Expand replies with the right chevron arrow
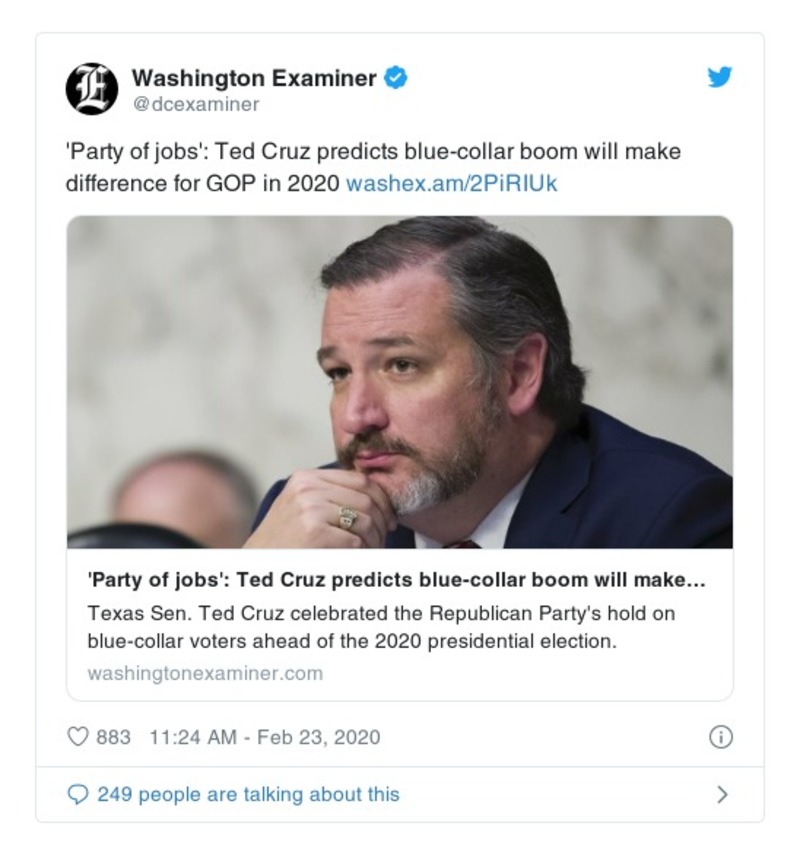This screenshot has width=800, height=858. 722,795
